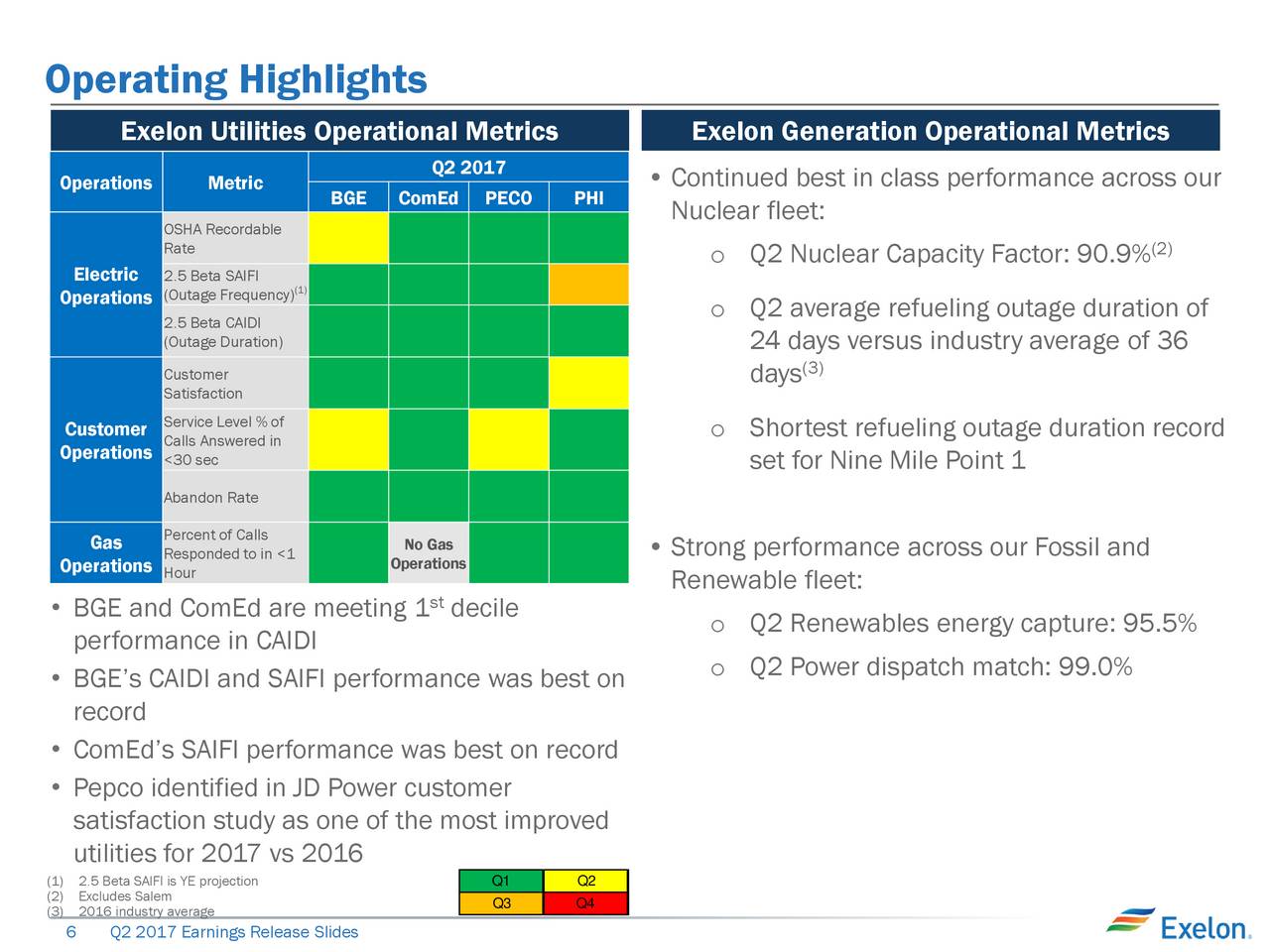Click Exelon Generation Operational Metrics header
Viewport: 1270px width, 952px height.
click(931, 131)
